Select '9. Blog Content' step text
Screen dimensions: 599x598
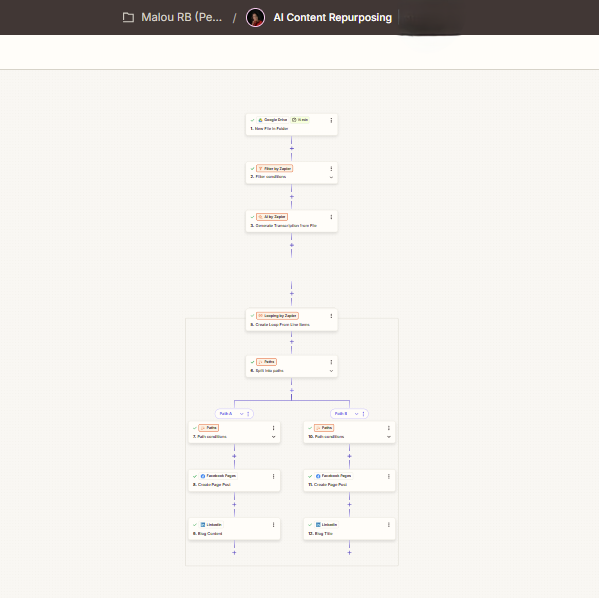207,533
